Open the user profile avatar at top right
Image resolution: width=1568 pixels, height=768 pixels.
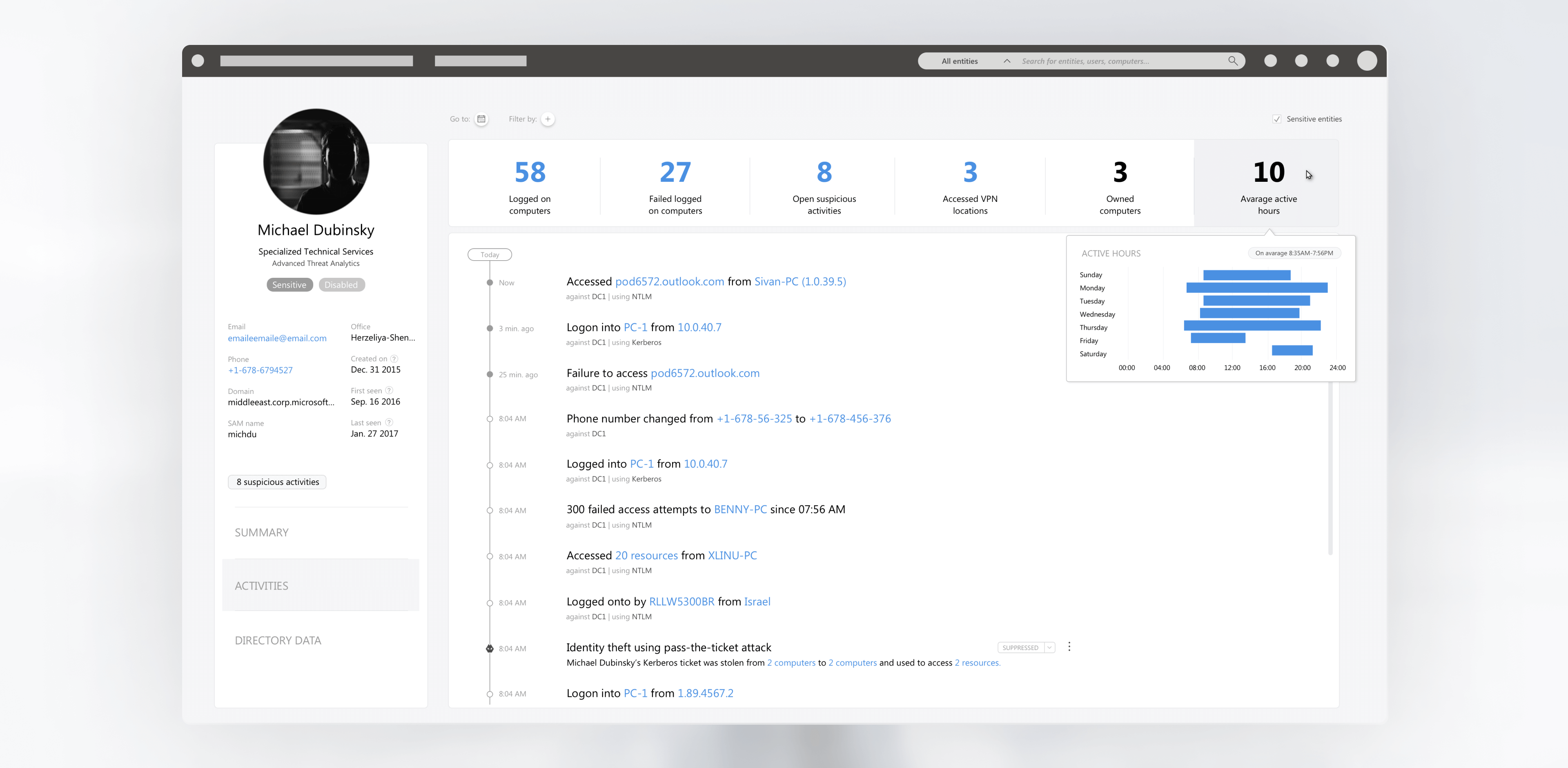(1367, 61)
